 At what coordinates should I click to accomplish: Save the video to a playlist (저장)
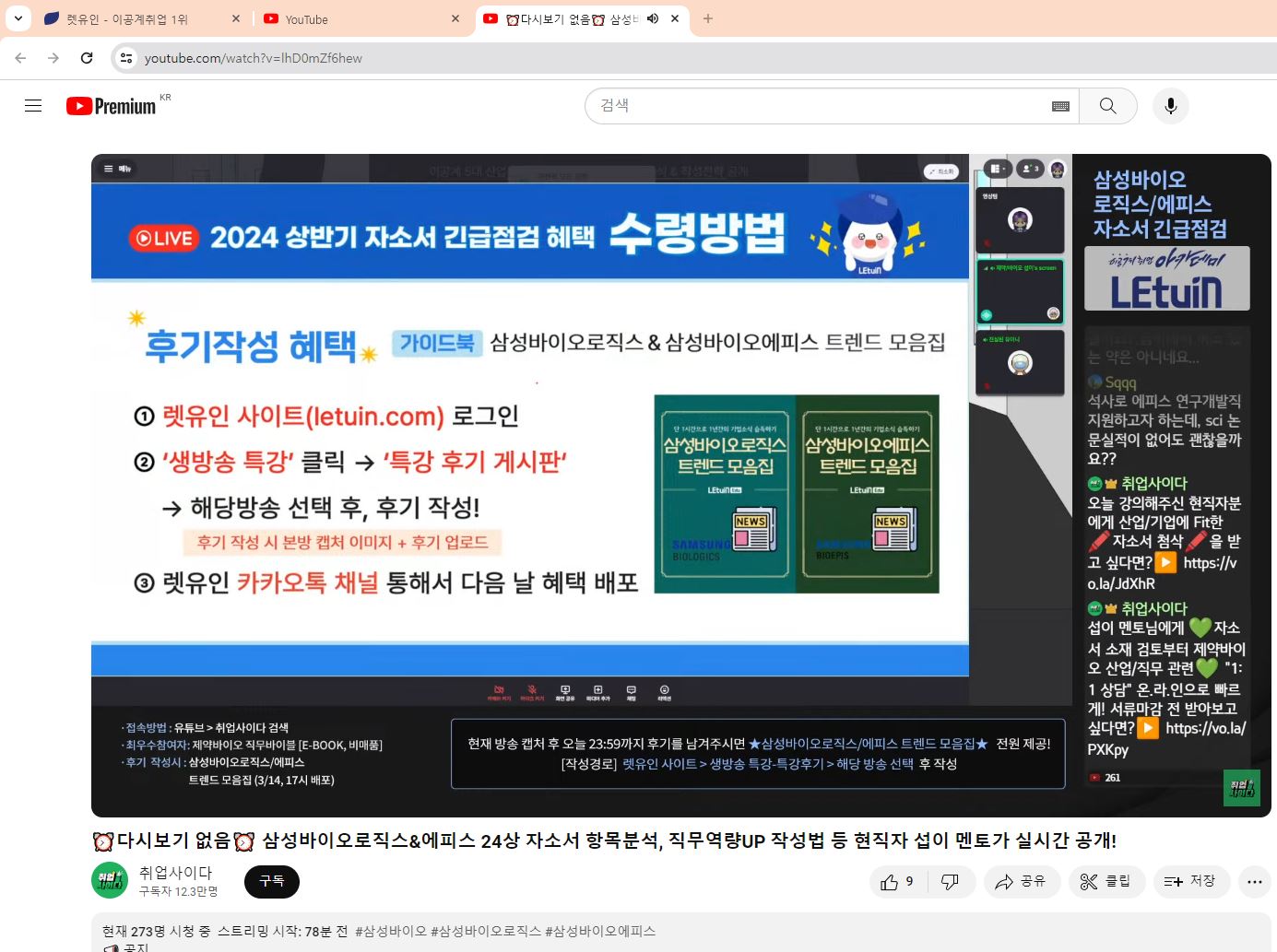1190,882
